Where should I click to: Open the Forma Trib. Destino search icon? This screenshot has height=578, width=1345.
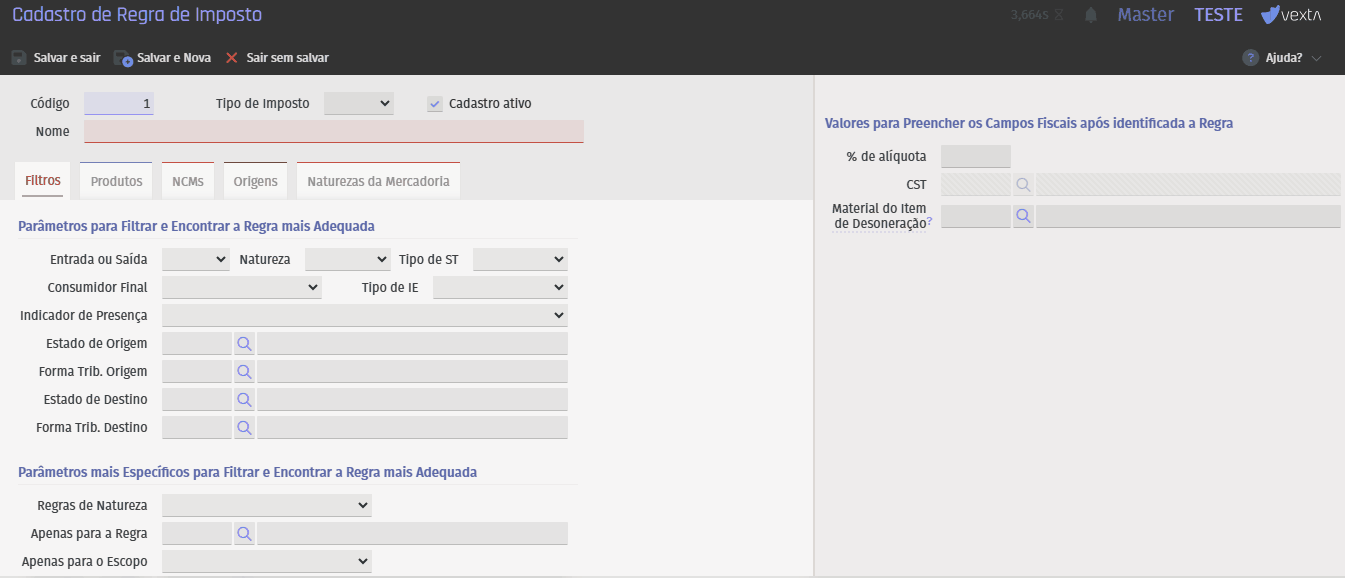(x=244, y=428)
